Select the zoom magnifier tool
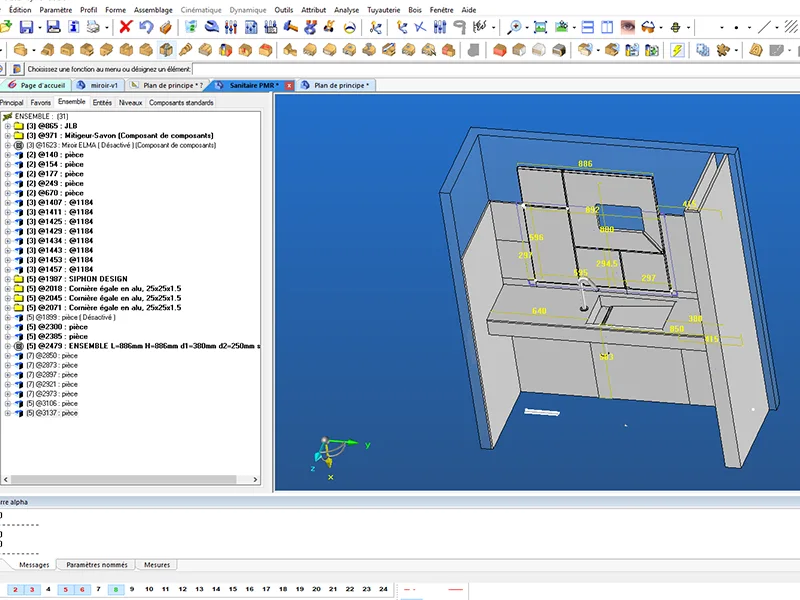This screenshot has width=800, height=600. click(515, 27)
